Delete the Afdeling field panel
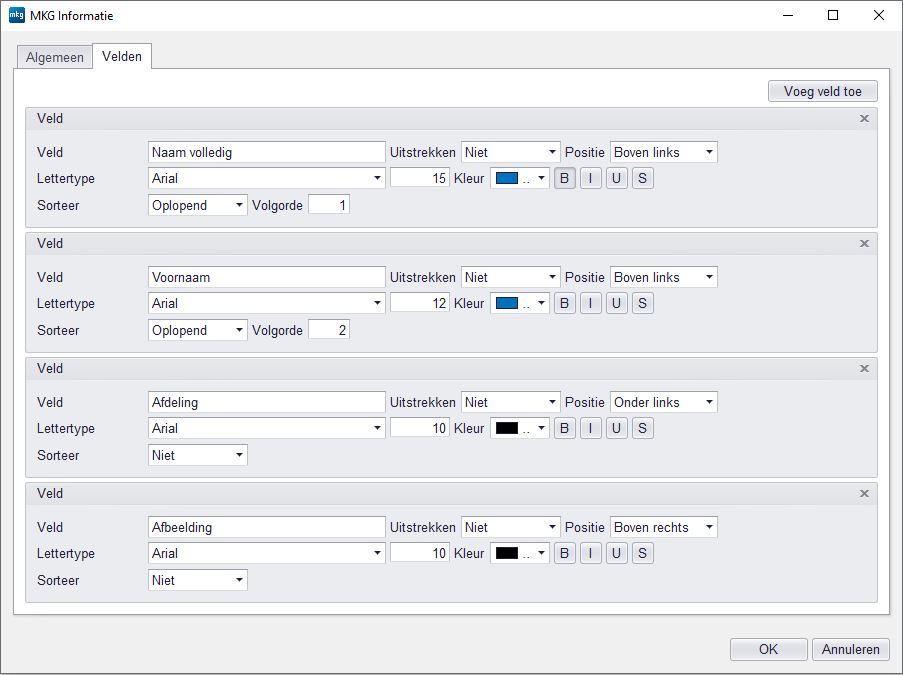The width and height of the screenshot is (903, 675). (864, 368)
